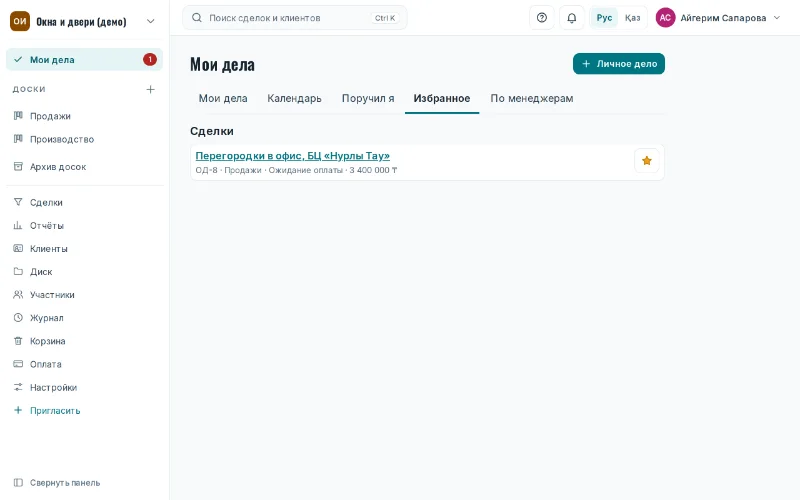Switch to По менеджерам tab
Image resolution: width=800 pixels, height=500 pixels.
(532, 98)
